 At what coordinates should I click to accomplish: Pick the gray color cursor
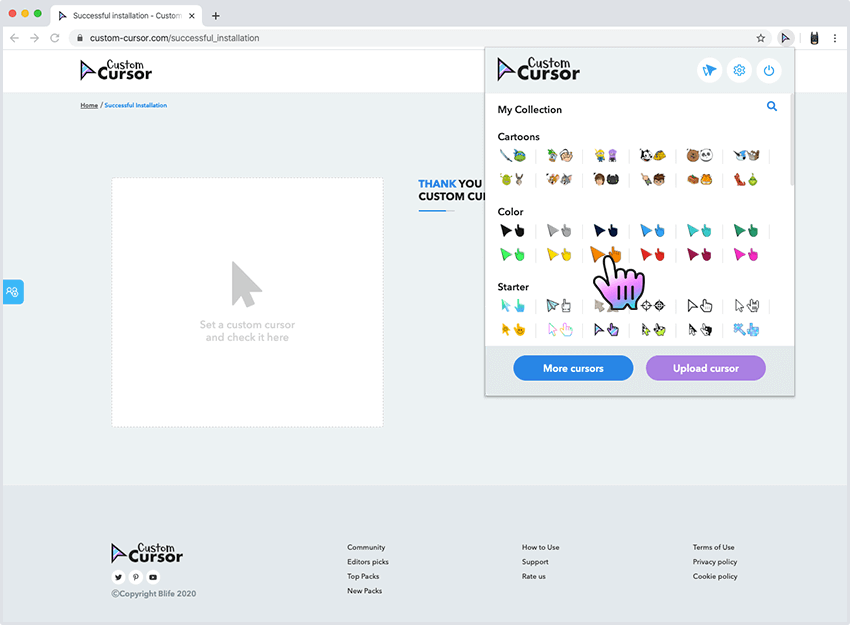click(x=559, y=231)
